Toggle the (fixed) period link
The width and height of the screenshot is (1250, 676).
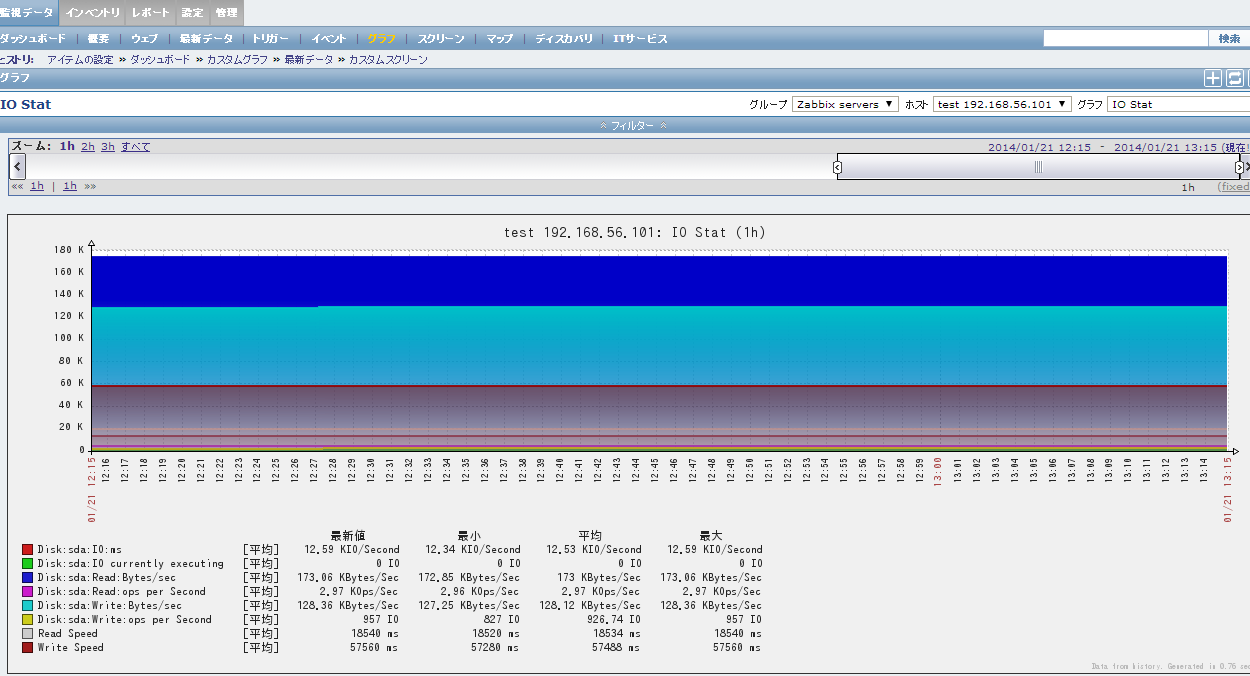[x=1233, y=187]
